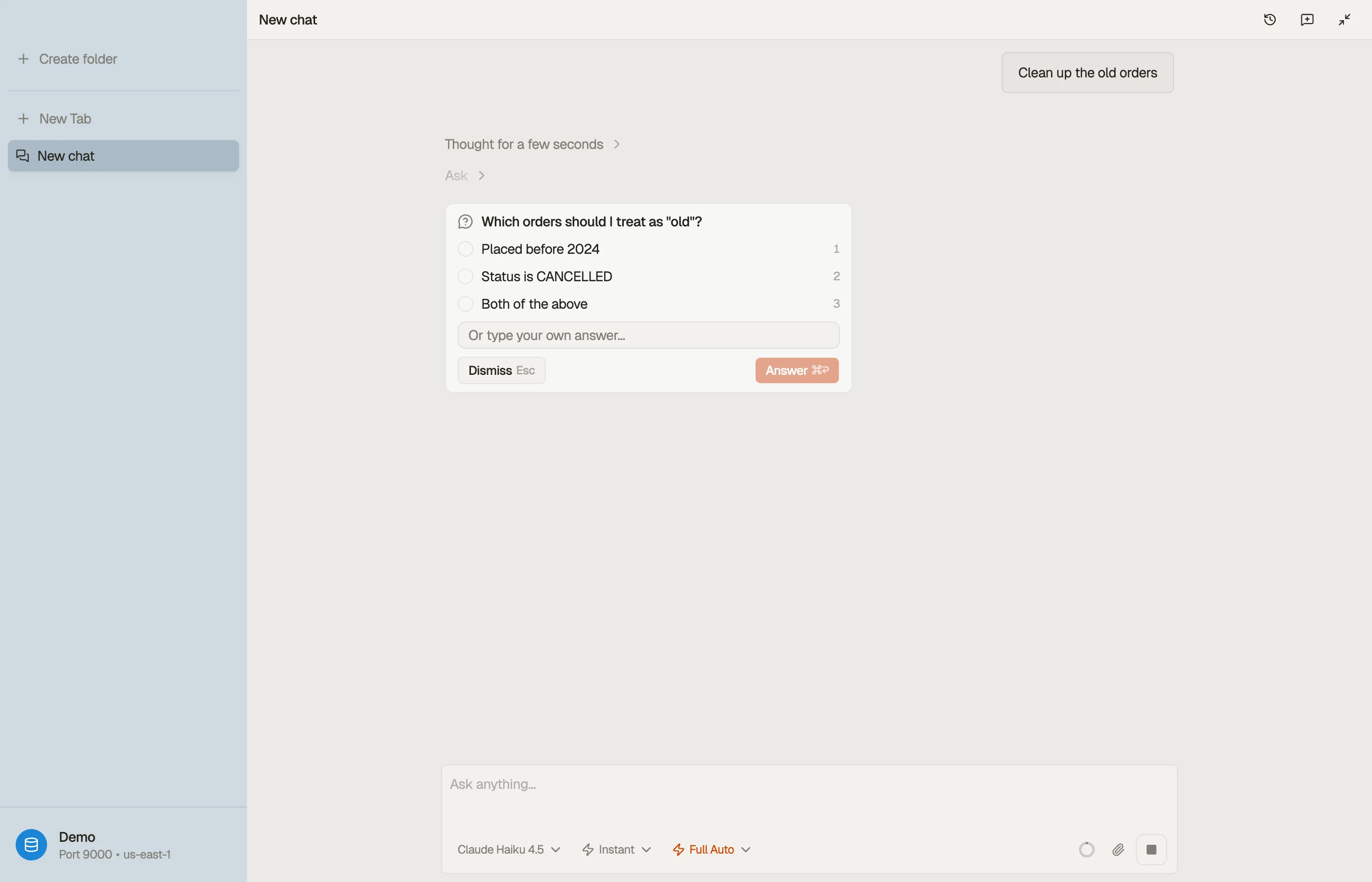This screenshot has width=1372, height=882.
Task: Click the lightning icon next to Instant
Action: click(588, 849)
